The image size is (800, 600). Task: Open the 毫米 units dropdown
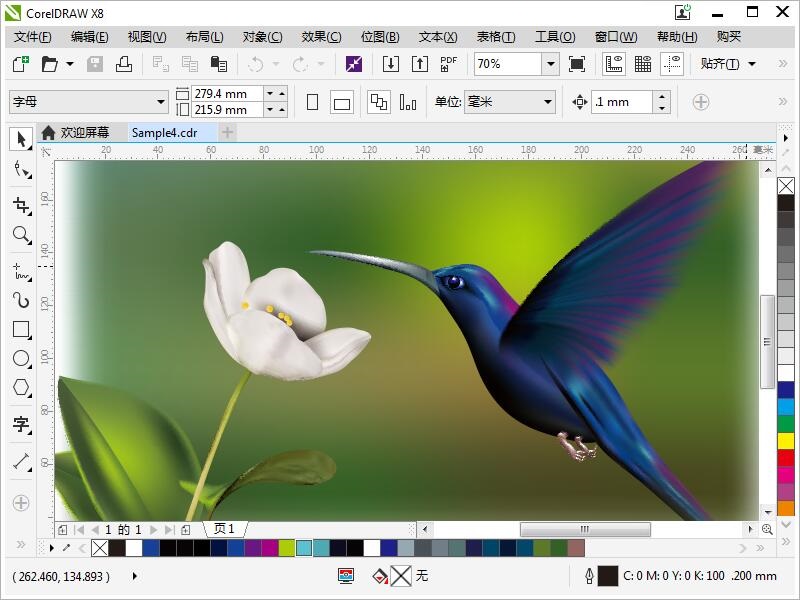click(x=547, y=102)
